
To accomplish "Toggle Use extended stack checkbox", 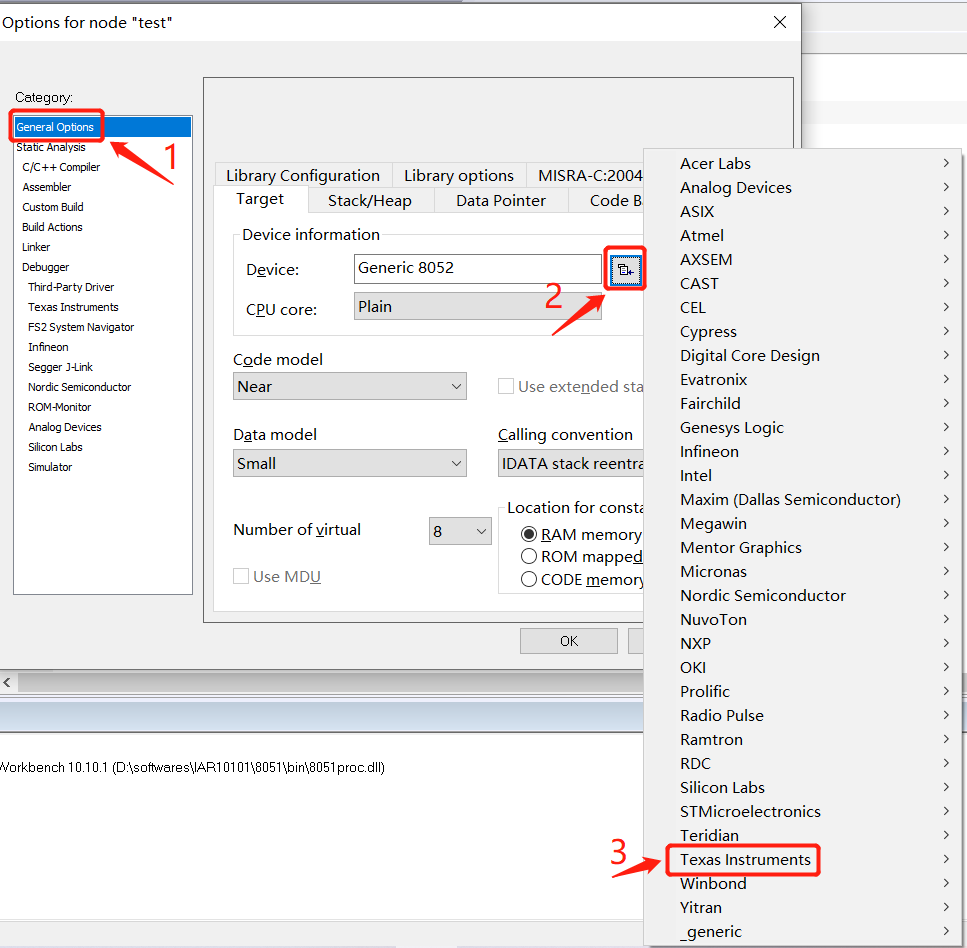I will [506, 387].
